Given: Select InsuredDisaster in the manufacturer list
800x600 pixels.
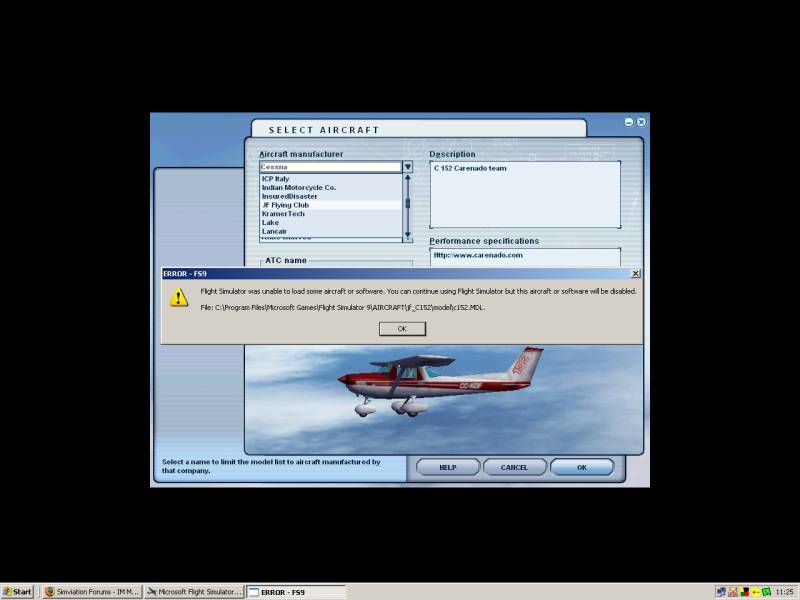Looking at the screenshot, I should click(289, 196).
